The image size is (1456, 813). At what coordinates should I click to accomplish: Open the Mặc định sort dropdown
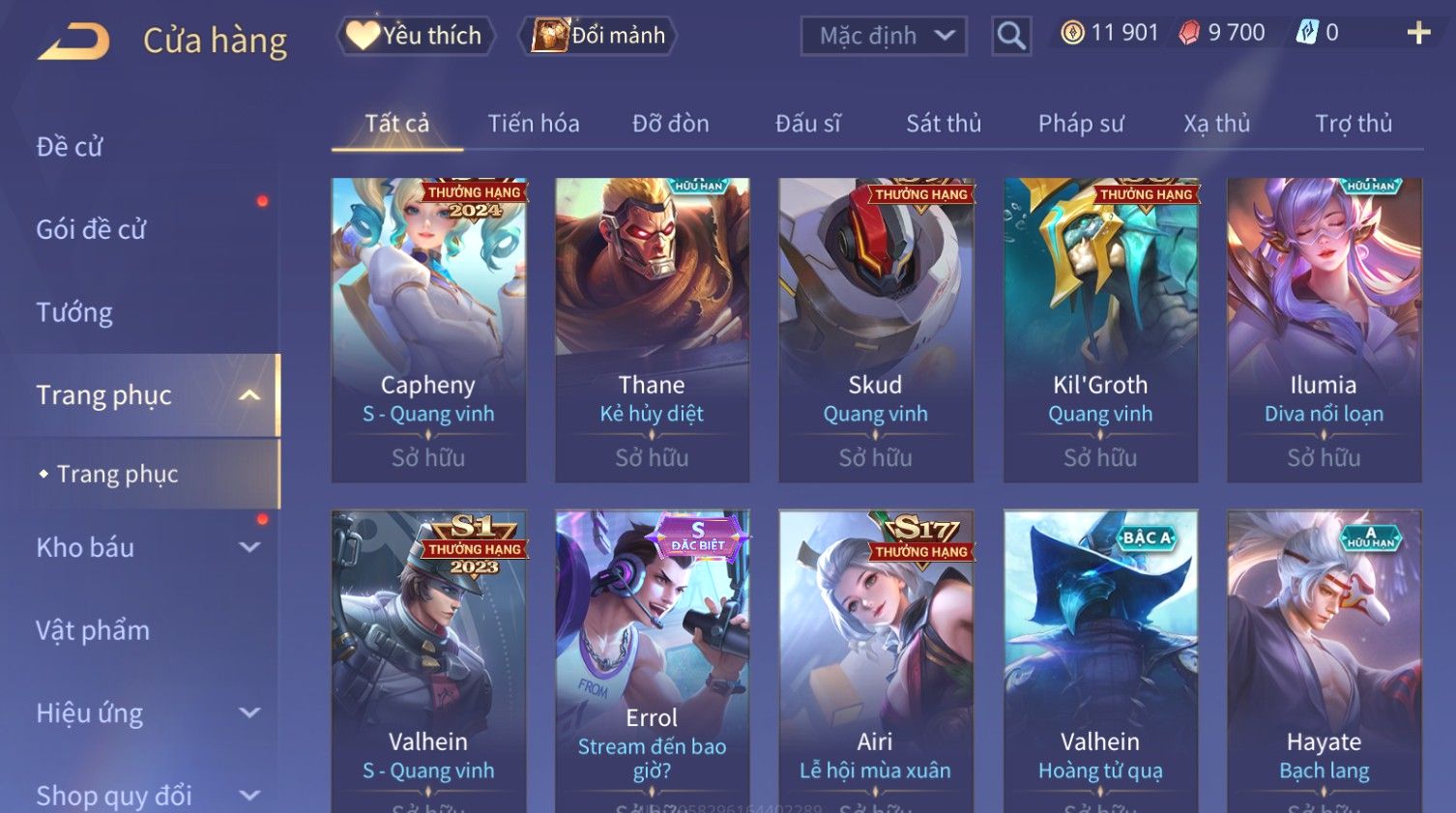(x=884, y=36)
